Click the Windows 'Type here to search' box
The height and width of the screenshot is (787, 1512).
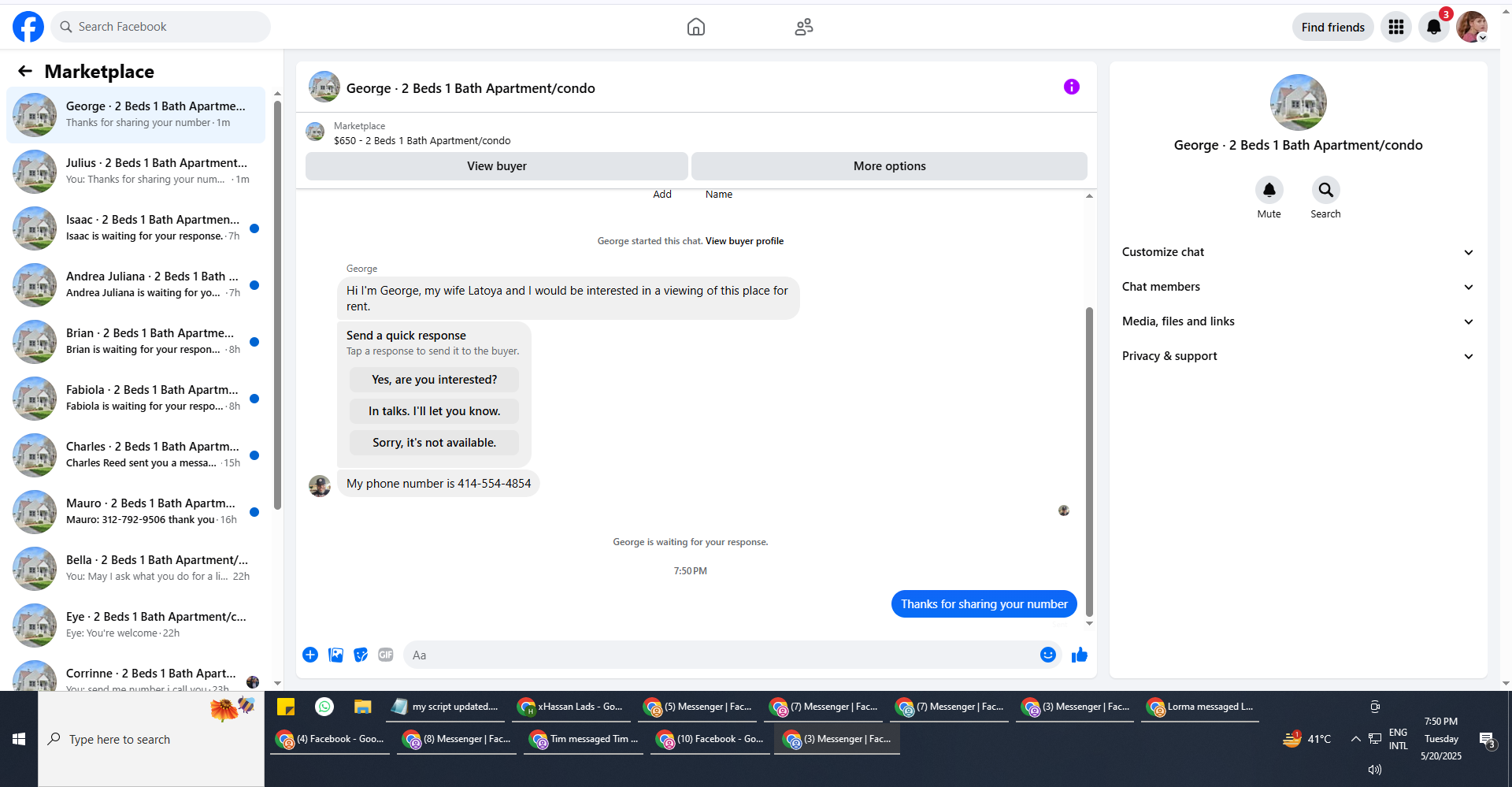coord(151,739)
